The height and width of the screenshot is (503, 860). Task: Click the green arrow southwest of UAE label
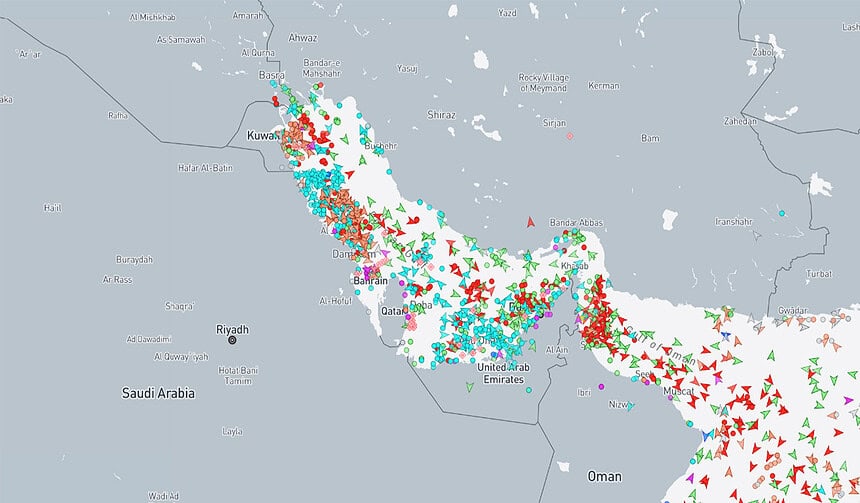[x=469, y=385]
